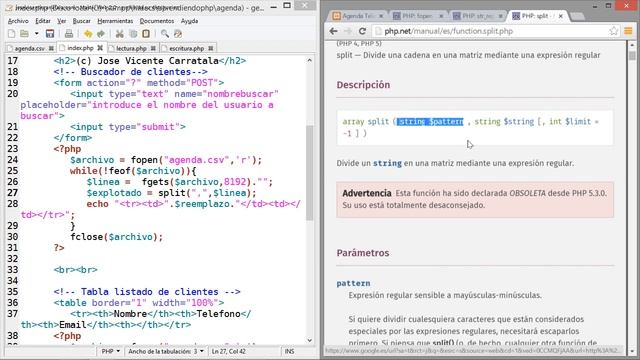Click the Parámetros heading

[363, 253]
